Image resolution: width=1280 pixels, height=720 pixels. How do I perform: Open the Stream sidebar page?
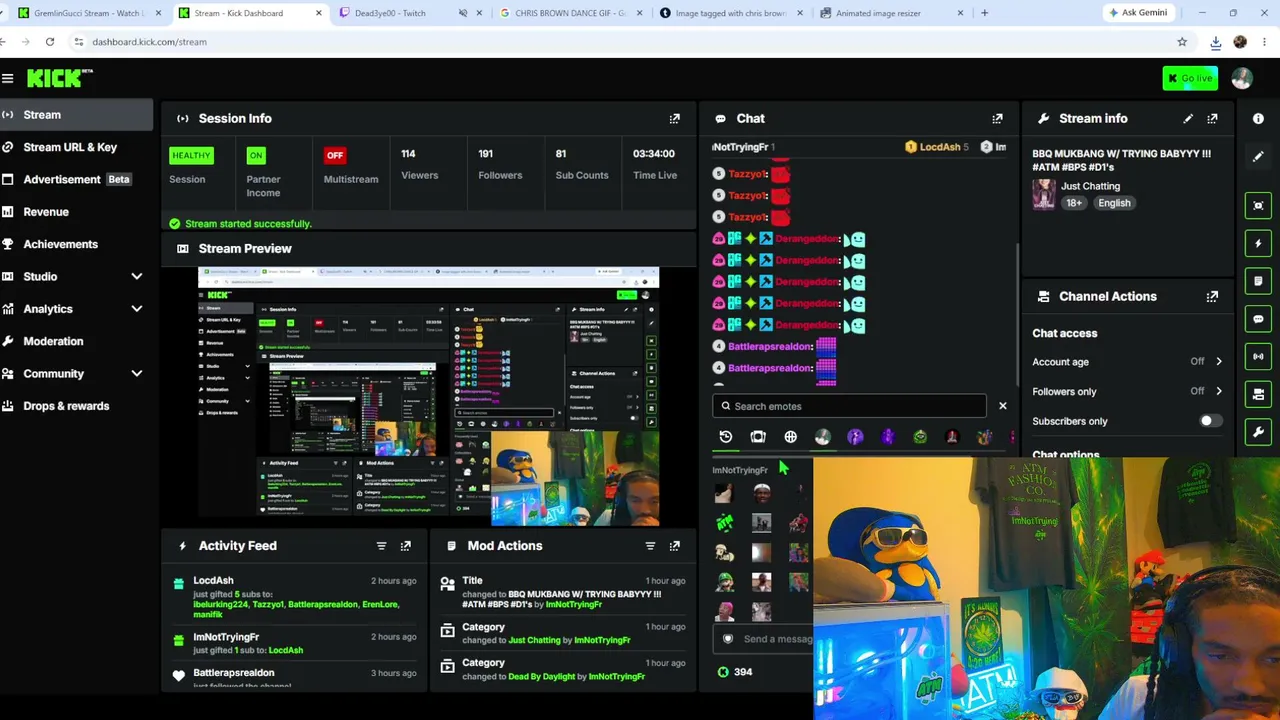tap(77, 115)
